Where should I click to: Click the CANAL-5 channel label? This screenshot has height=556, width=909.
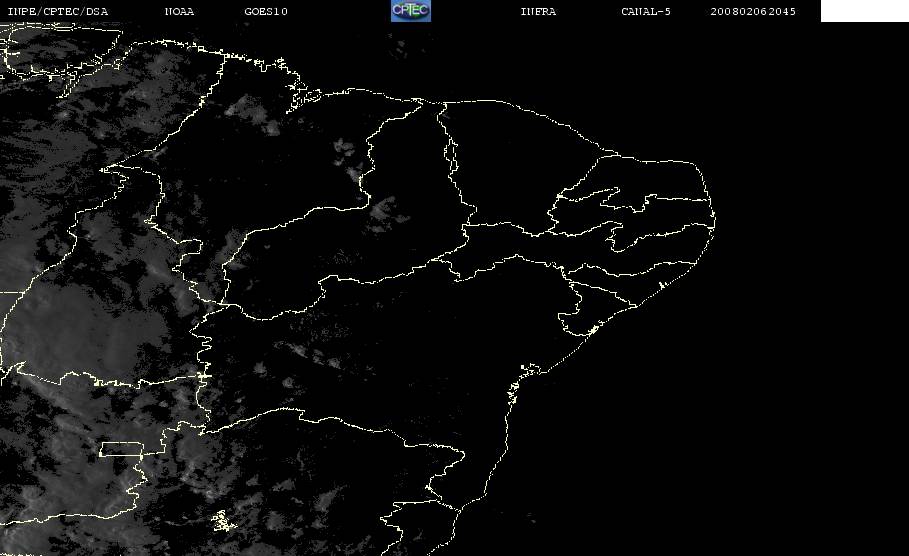646,12
